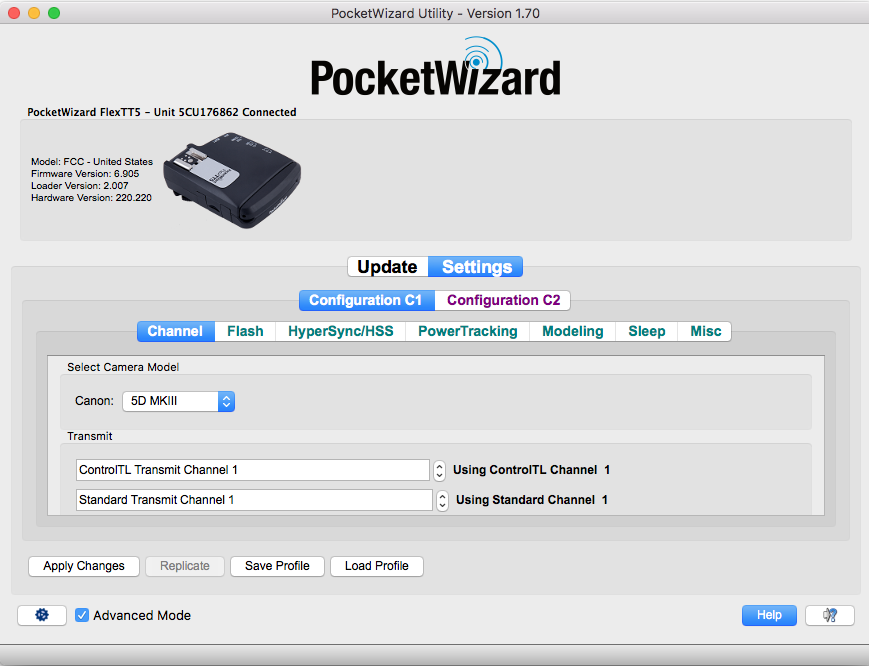Open the Flash tab
Image resolution: width=869 pixels, height=666 pixels.
coord(245,331)
